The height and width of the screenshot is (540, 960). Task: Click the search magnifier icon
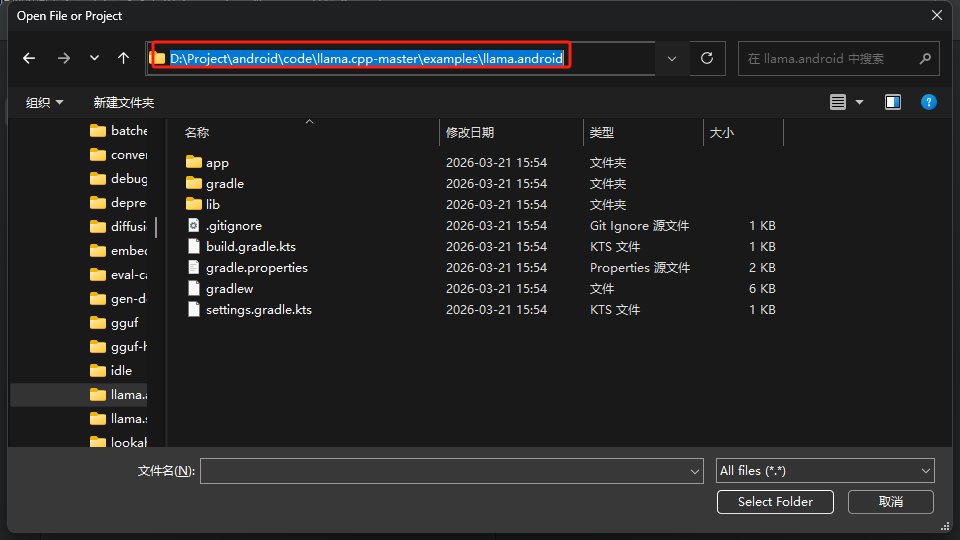(925, 58)
